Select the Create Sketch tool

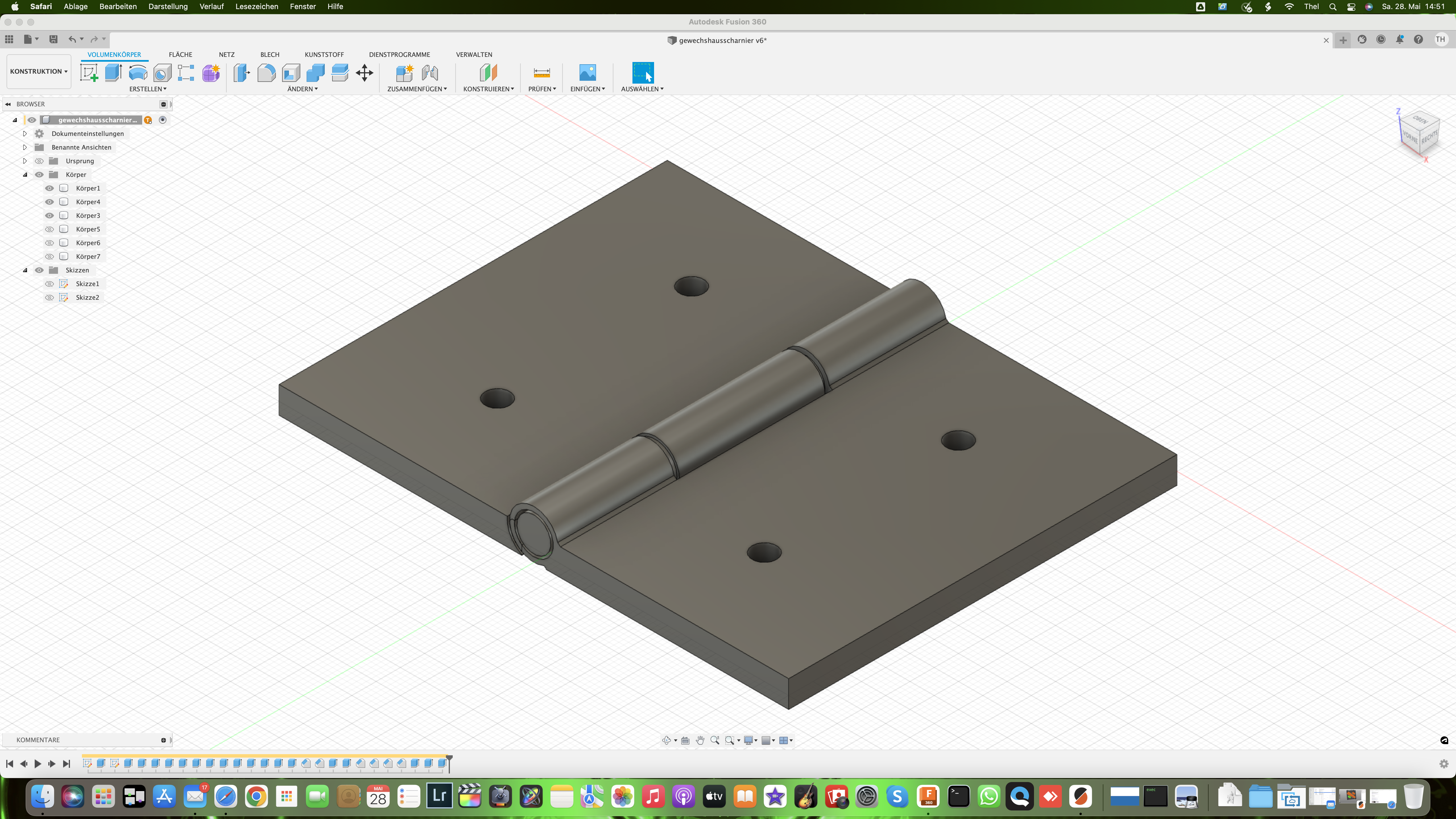89,72
